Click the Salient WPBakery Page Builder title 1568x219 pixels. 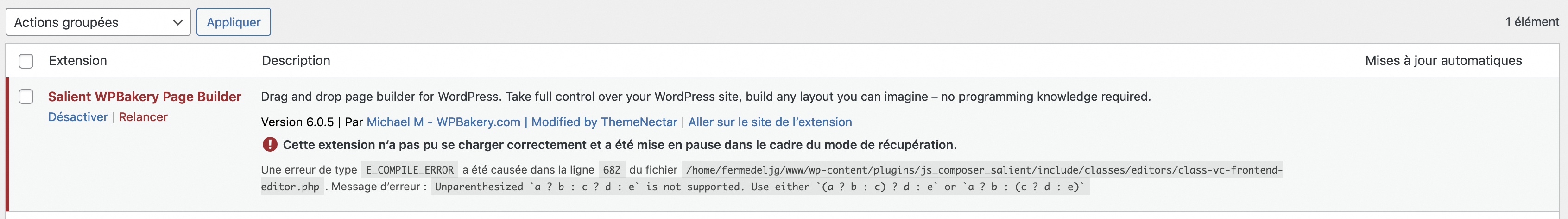(x=144, y=97)
